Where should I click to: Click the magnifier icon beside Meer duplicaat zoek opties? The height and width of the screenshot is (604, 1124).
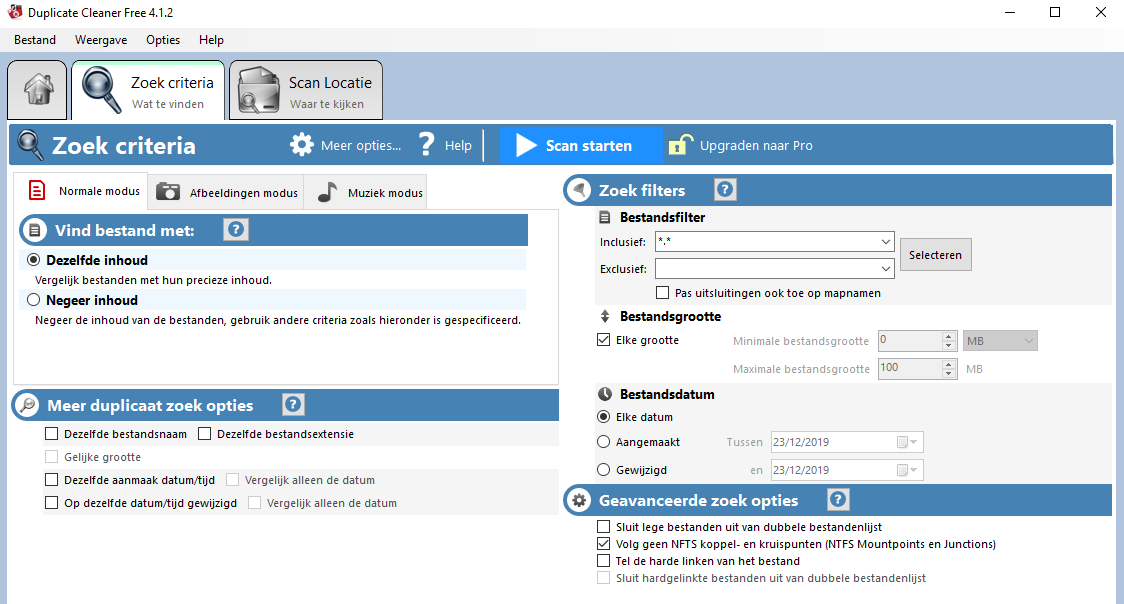click(x=27, y=405)
